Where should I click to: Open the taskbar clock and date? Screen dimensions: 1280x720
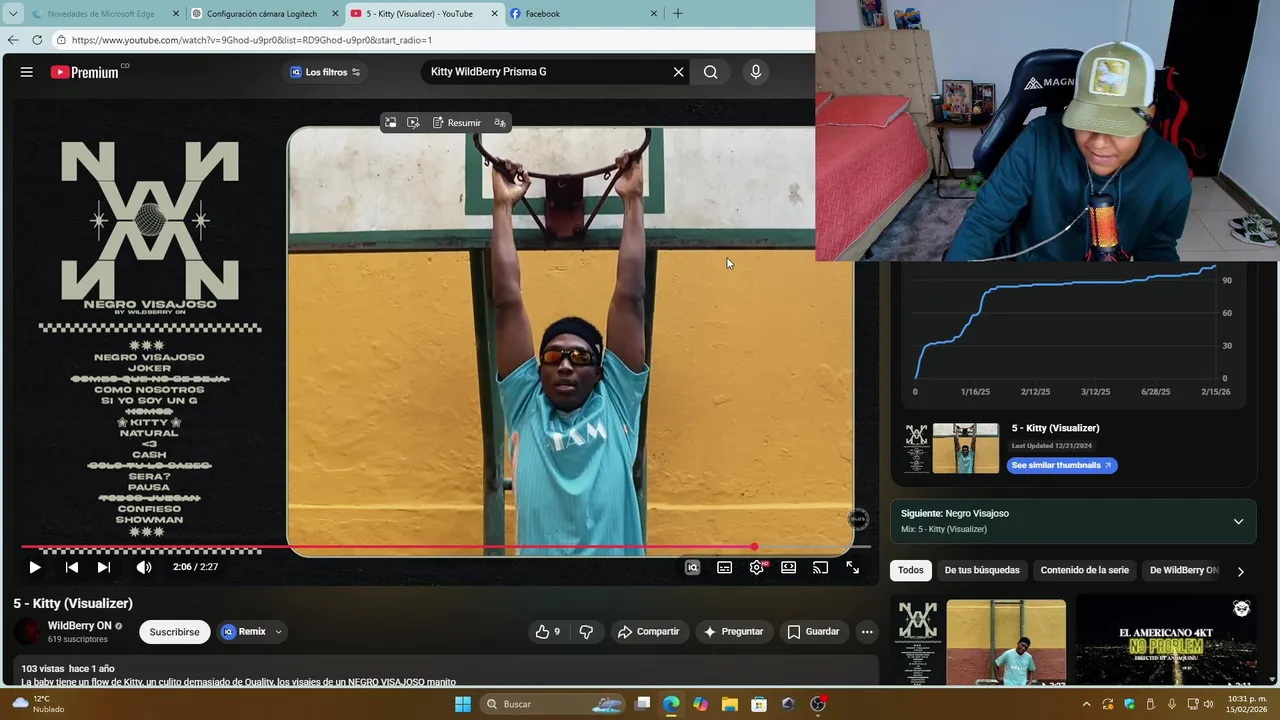(x=1244, y=704)
